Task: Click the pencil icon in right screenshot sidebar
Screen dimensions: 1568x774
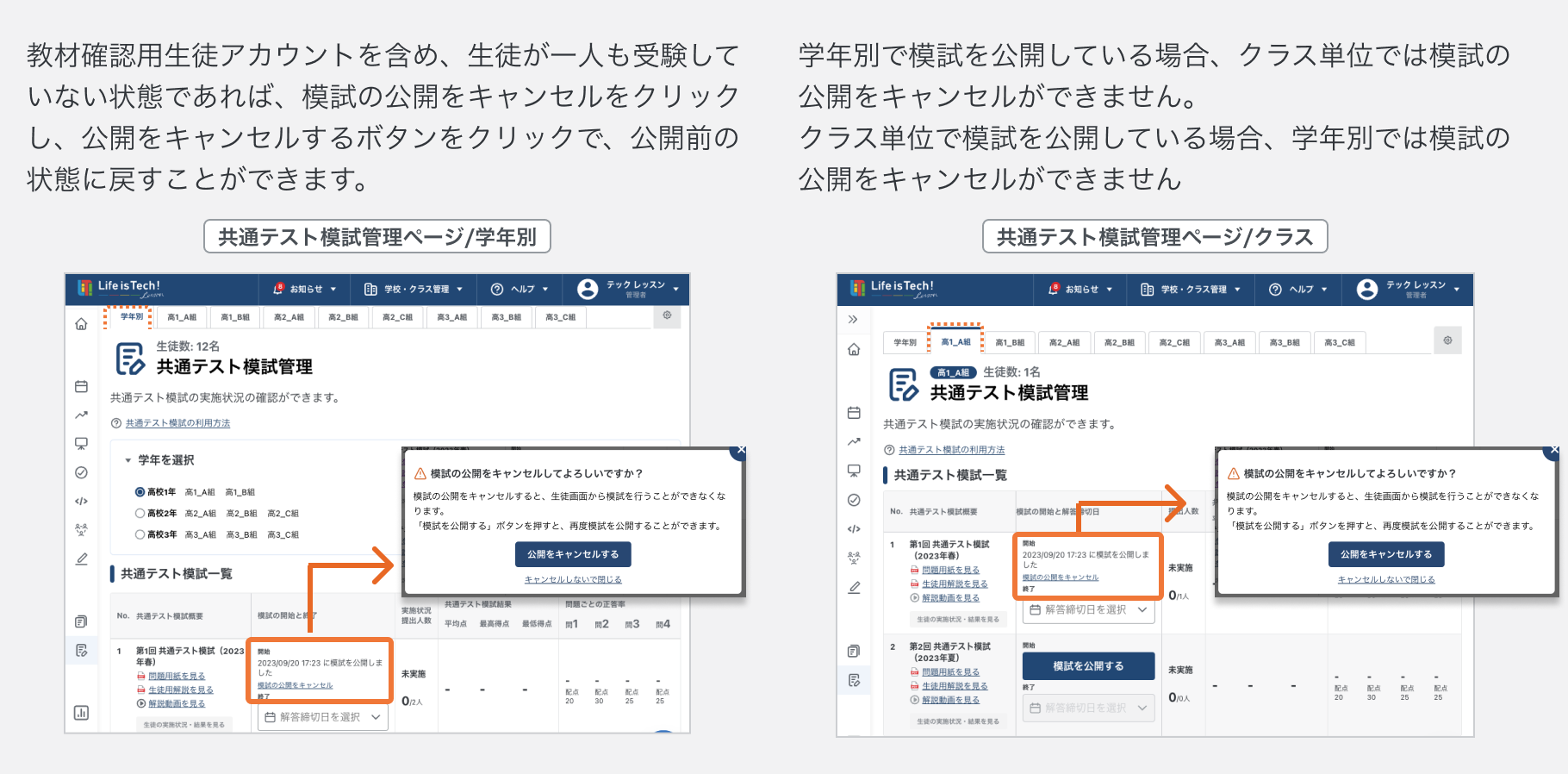Action: coord(854,587)
